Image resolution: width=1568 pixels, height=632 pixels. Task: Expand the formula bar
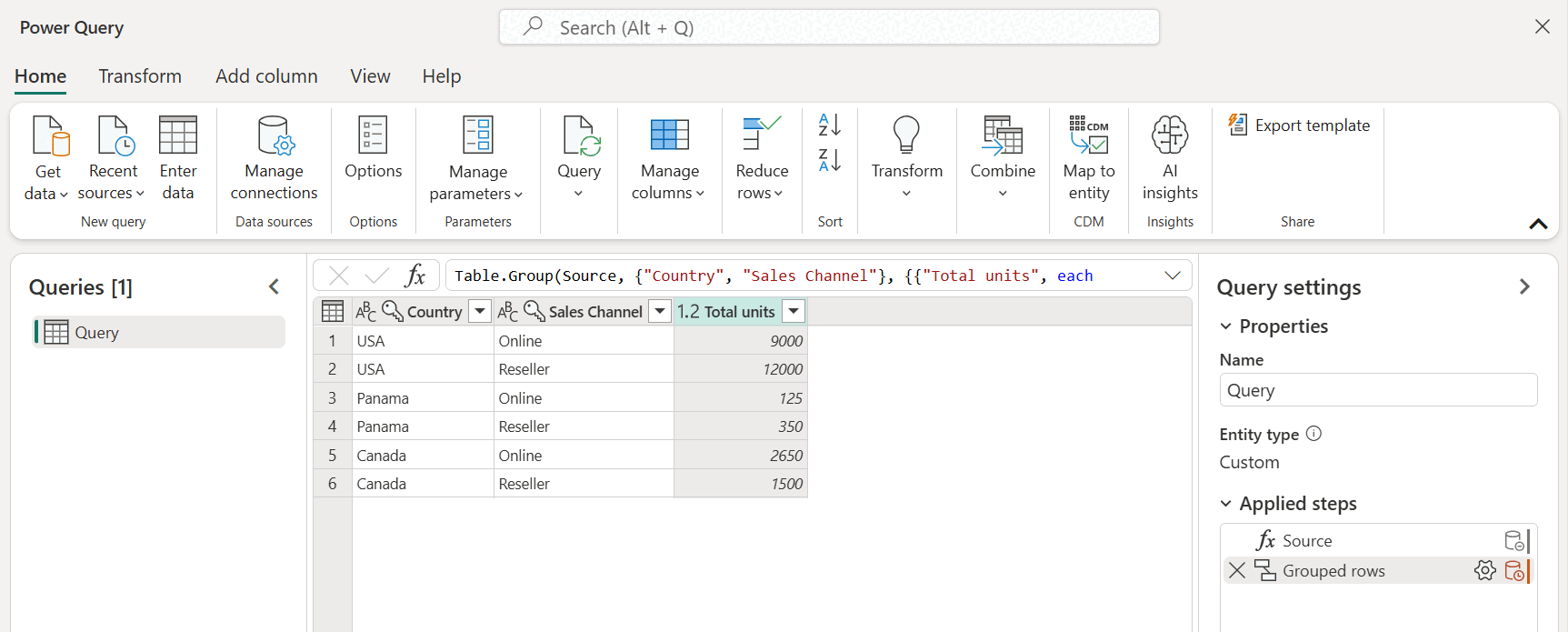click(1173, 276)
